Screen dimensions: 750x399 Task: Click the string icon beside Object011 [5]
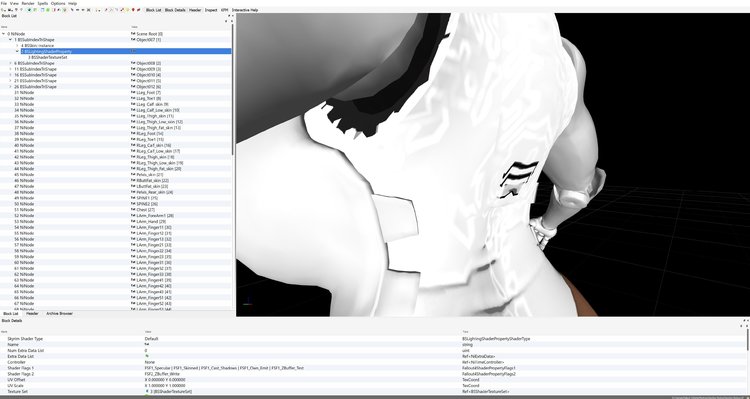tap(133, 81)
